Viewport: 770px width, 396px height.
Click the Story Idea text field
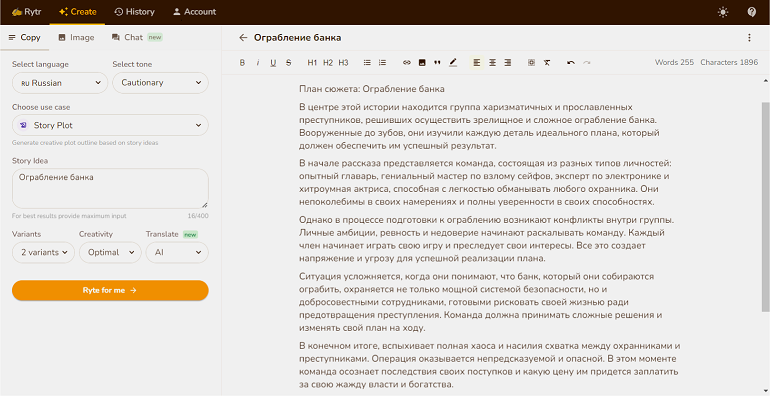[110, 189]
